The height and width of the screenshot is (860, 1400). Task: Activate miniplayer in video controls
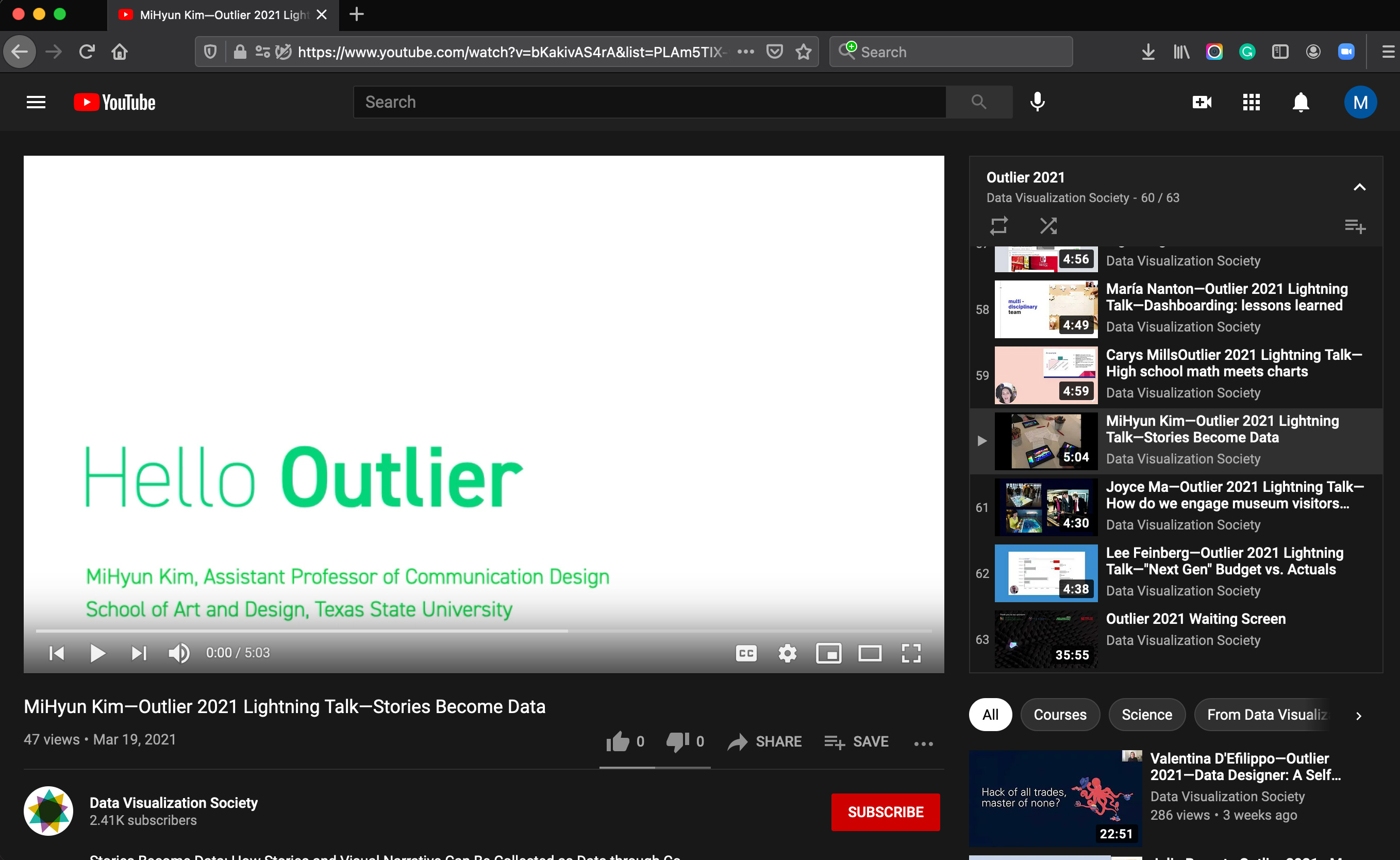[828, 653]
